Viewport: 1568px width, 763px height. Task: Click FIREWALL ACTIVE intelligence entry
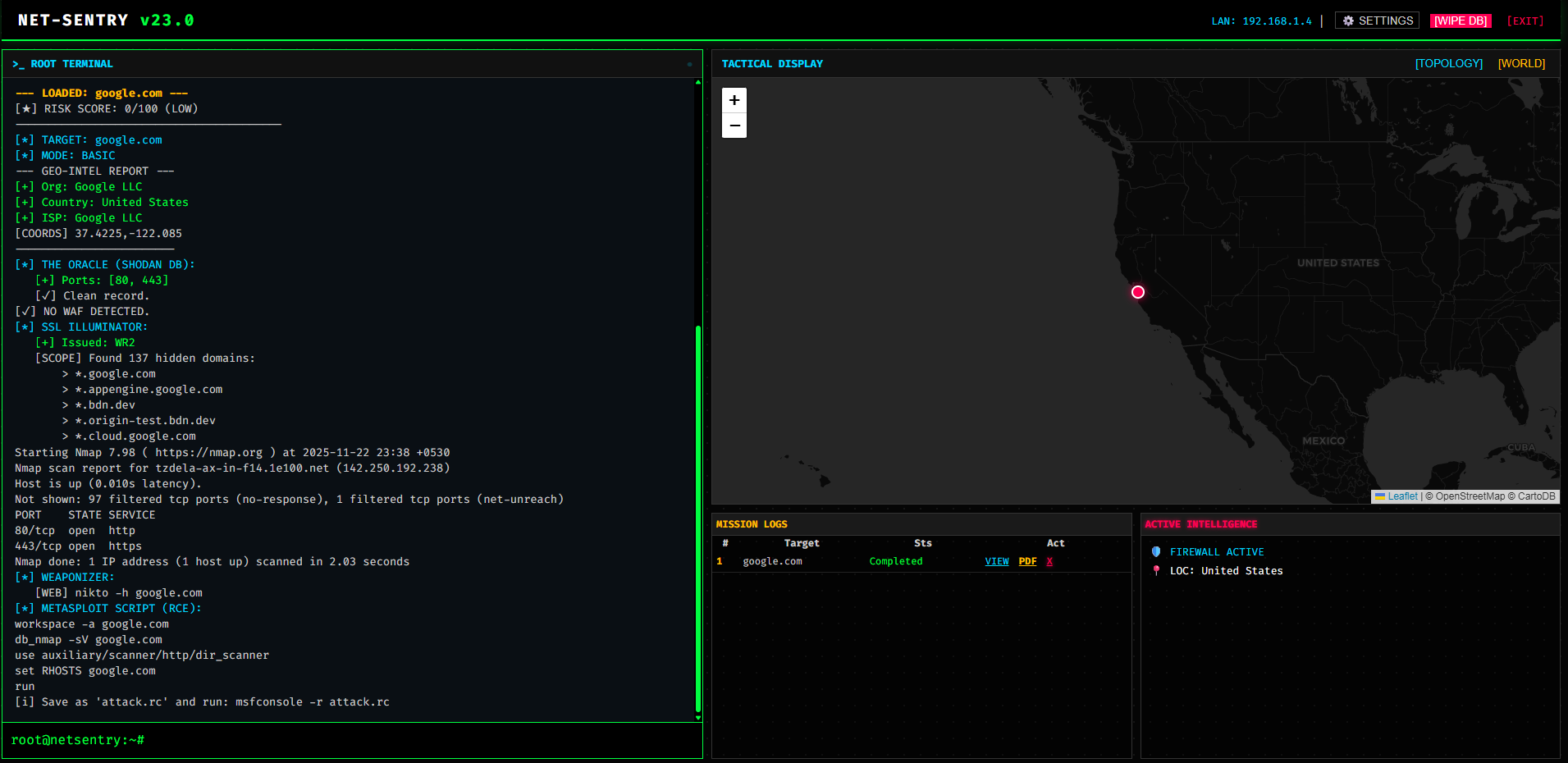click(x=1217, y=552)
